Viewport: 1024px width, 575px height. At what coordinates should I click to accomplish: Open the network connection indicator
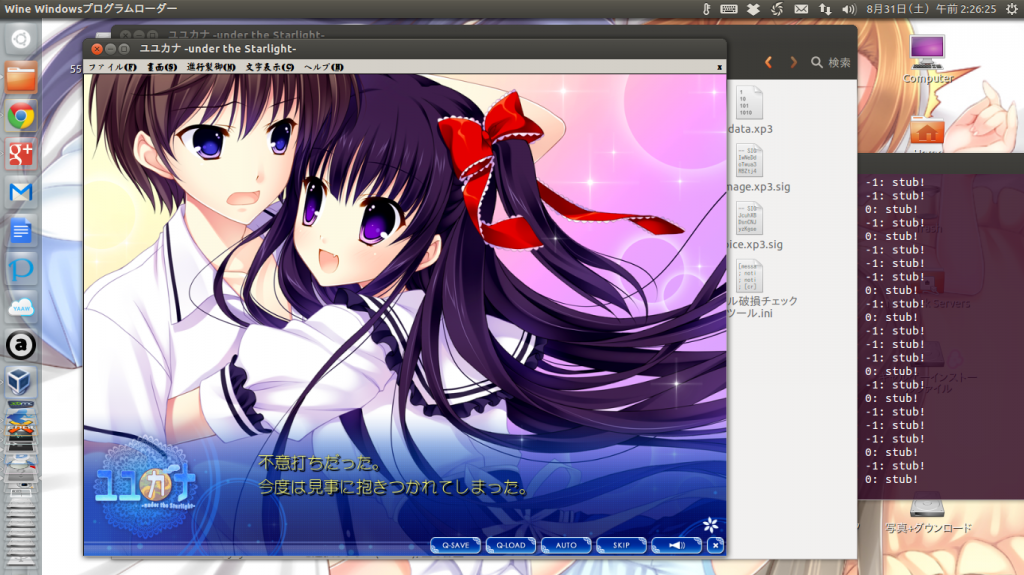pos(825,9)
